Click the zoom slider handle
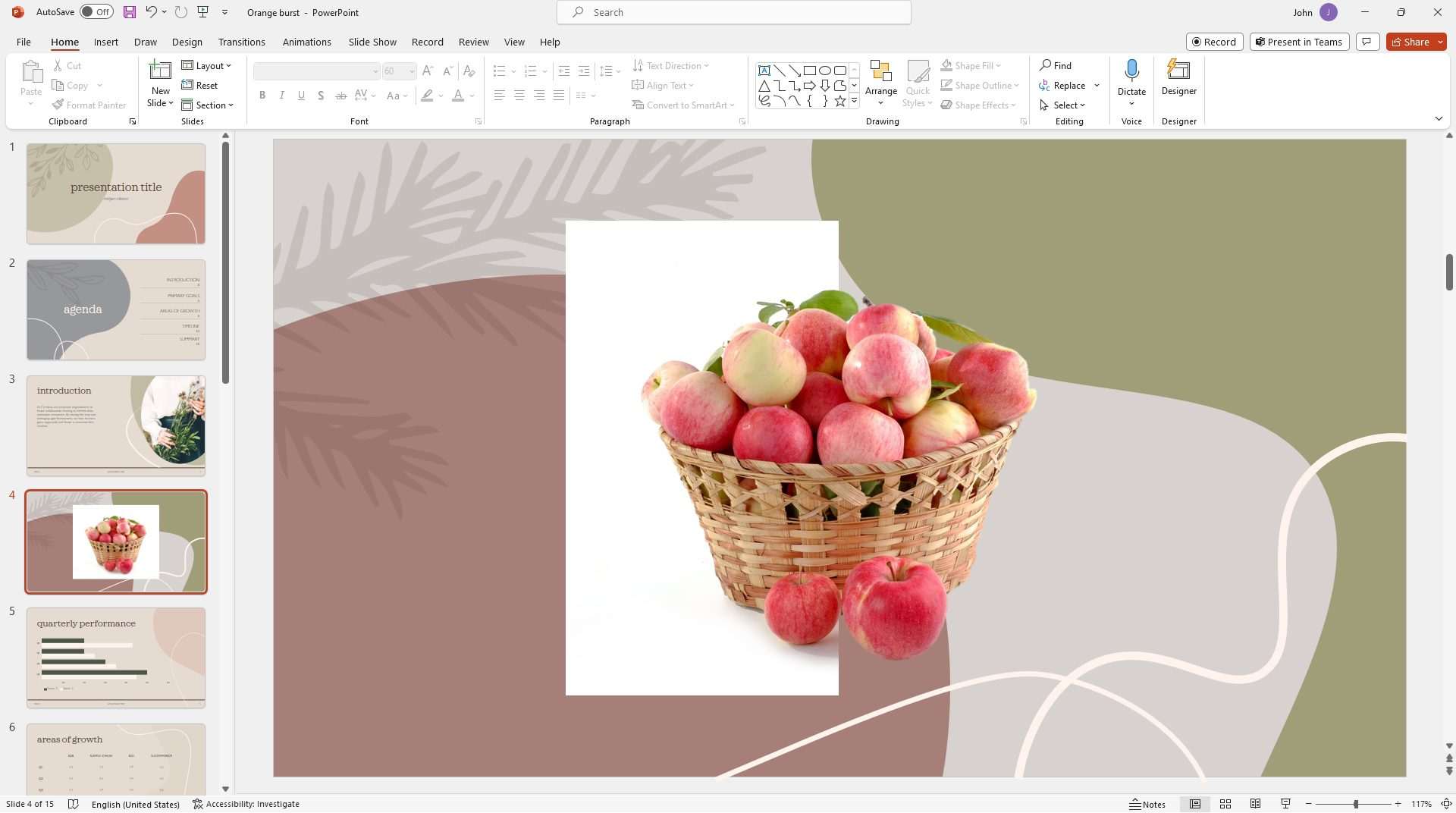1456x813 pixels. coord(1356,804)
